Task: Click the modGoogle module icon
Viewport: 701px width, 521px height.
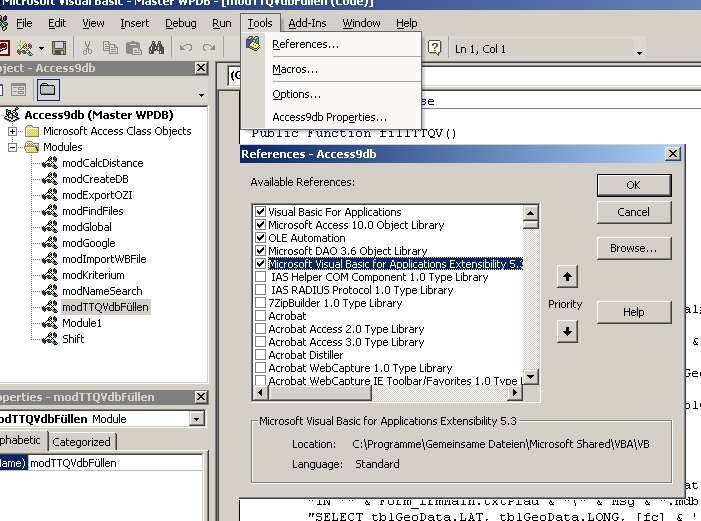Action: pos(50,243)
